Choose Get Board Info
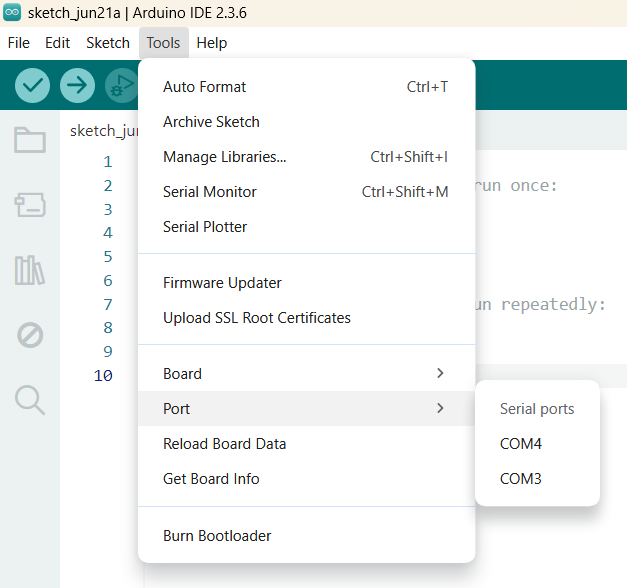Screen dimensions: 627x588 point(306,479)
